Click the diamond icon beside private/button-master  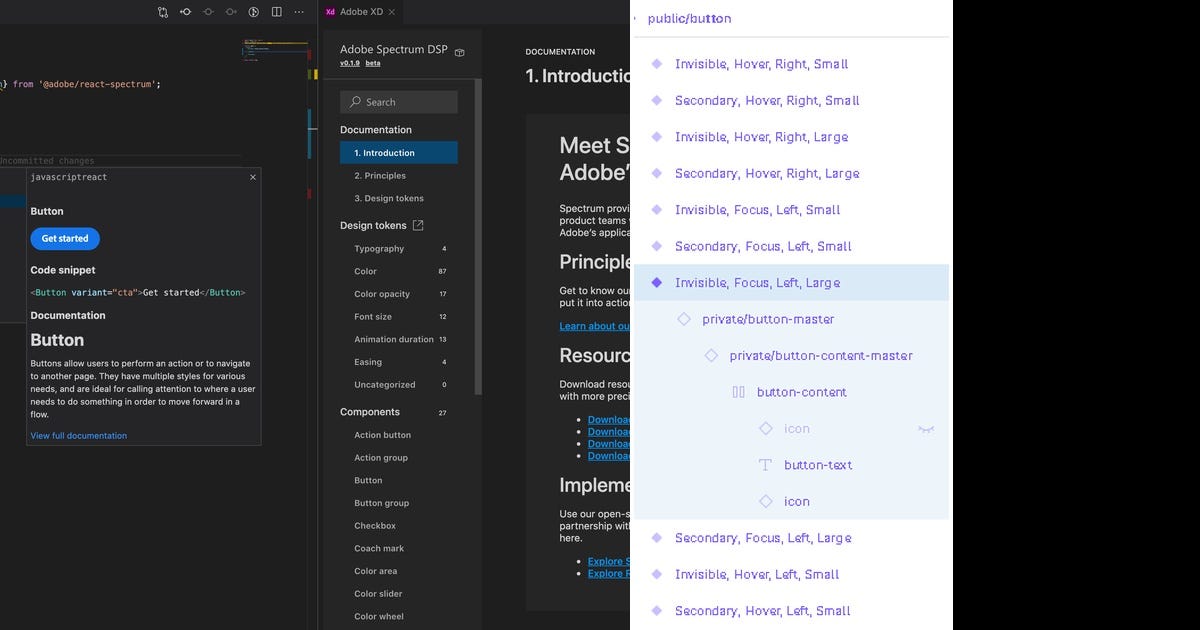coord(682,318)
